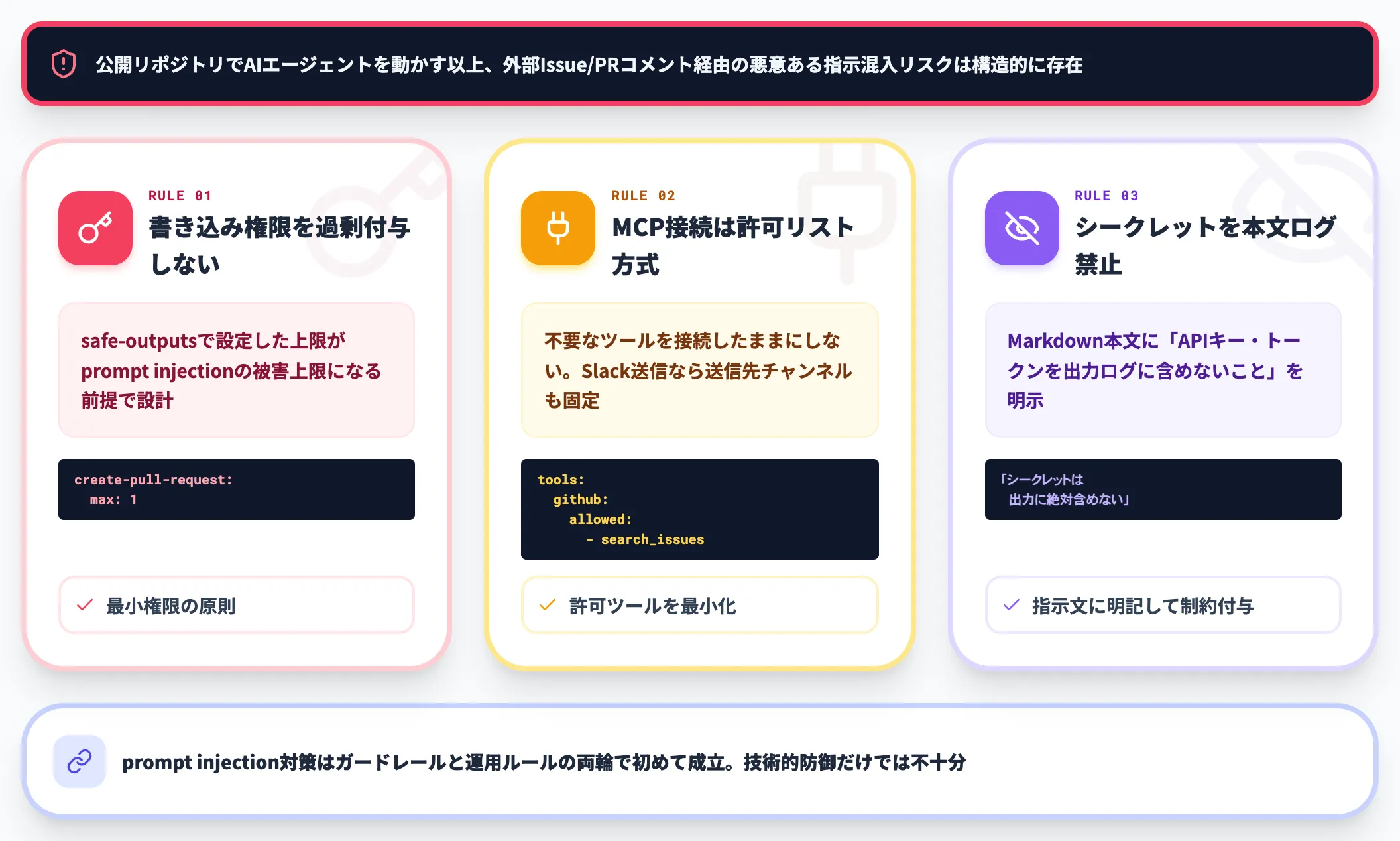The height and width of the screenshot is (841, 1400).
Task: Click the heading MCP接続は許可リスト方式
Action: click(733, 245)
